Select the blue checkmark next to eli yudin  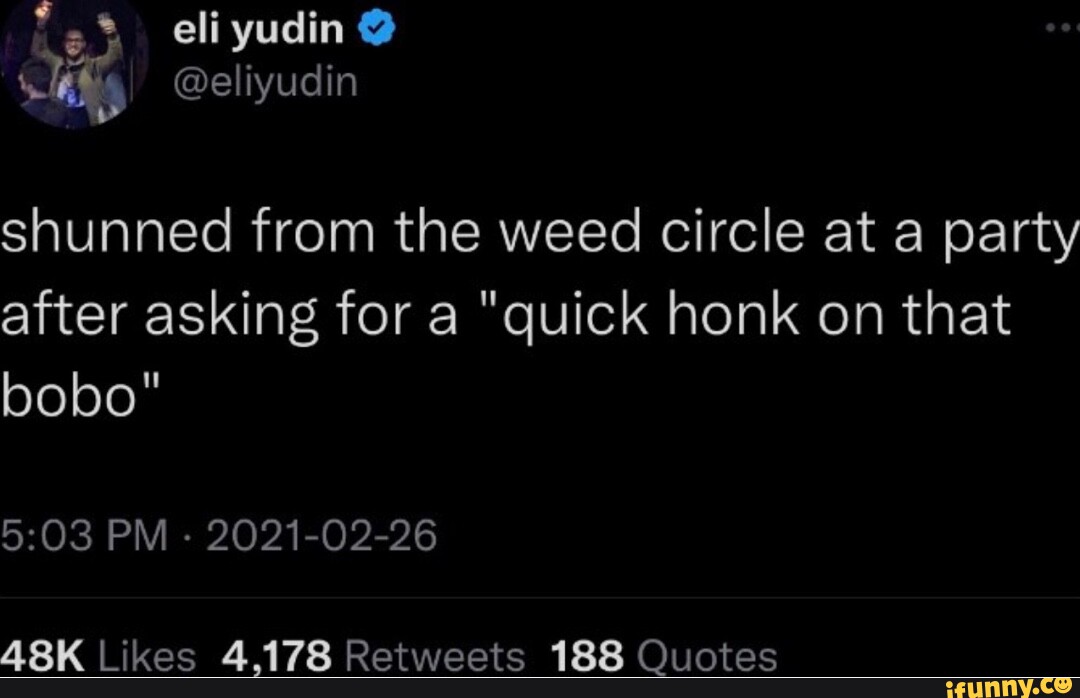click(x=376, y=27)
